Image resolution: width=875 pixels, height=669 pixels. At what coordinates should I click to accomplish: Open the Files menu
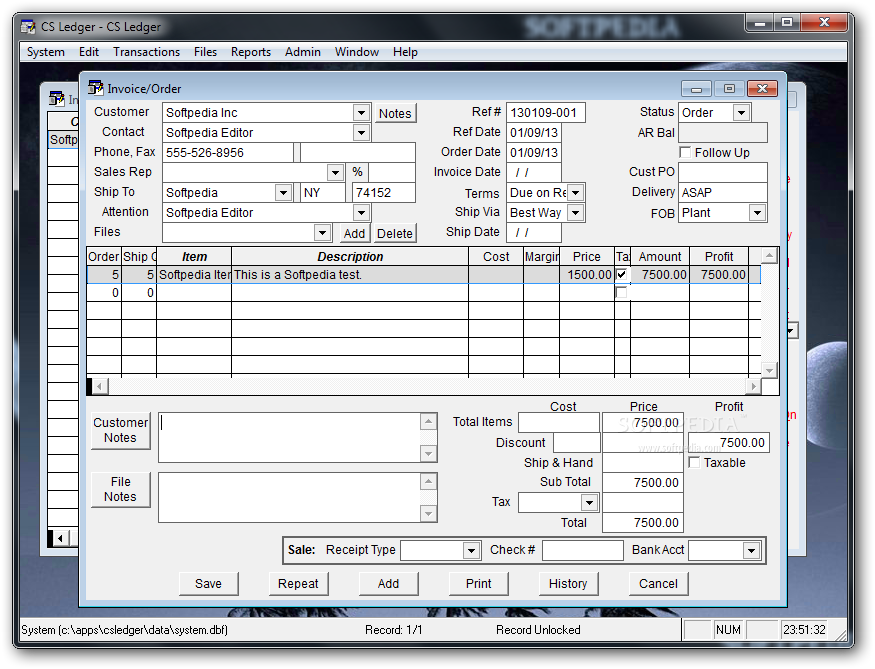[x=205, y=52]
